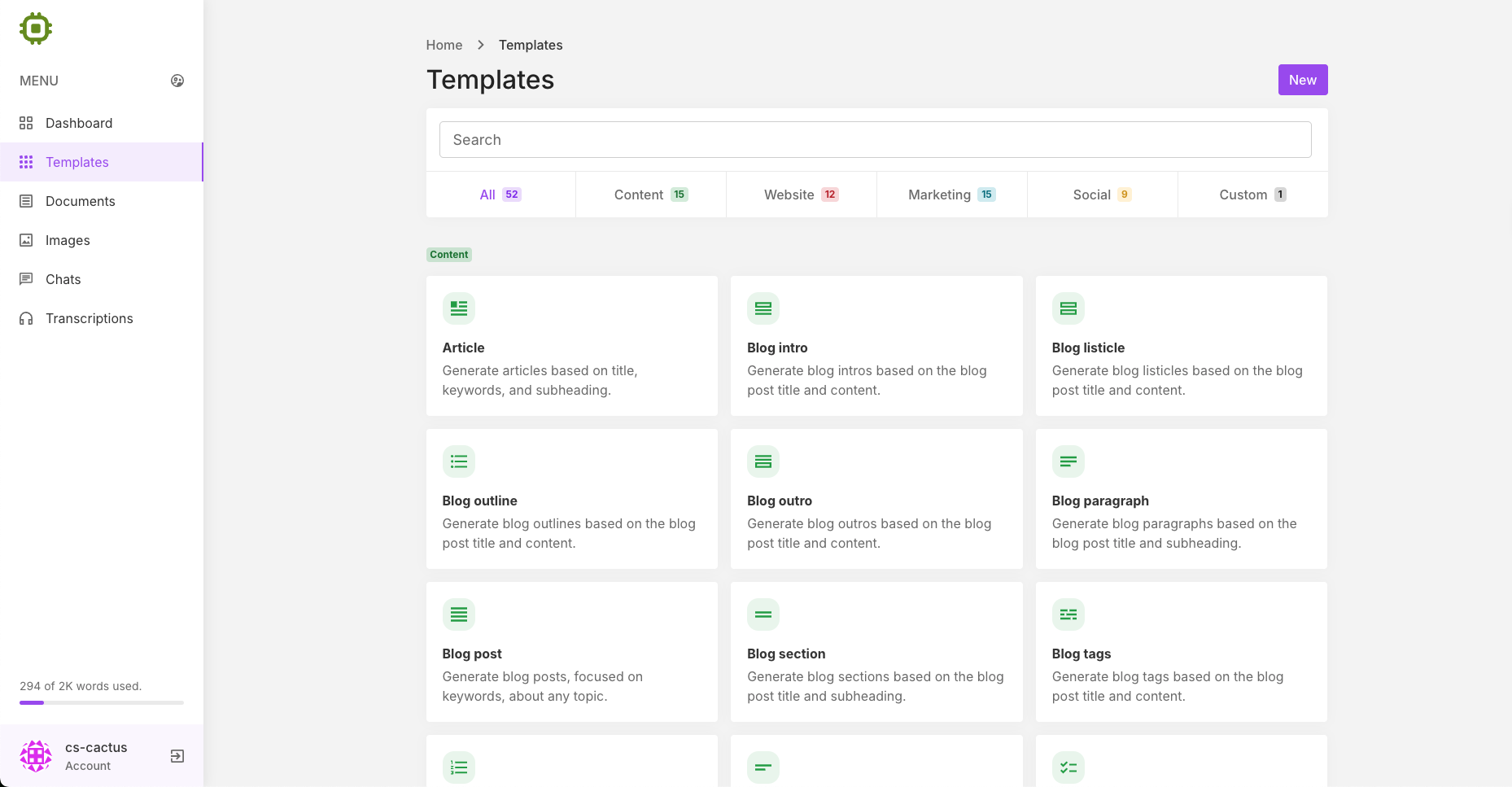Click the words used progress bar
This screenshot has height=787, width=1512.
pos(102,702)
